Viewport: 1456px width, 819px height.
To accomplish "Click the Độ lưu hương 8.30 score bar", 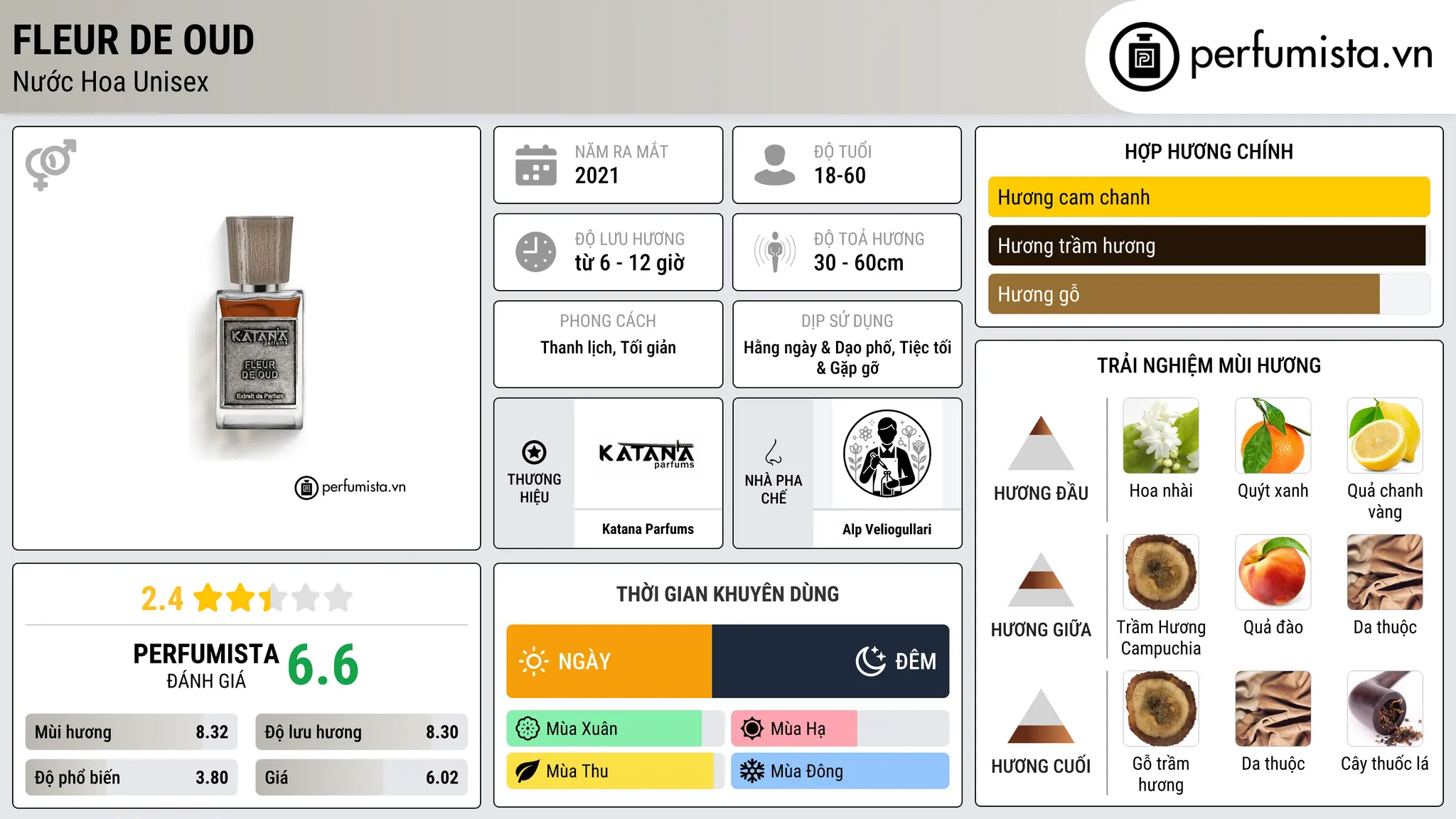I will tap(361, 732).
